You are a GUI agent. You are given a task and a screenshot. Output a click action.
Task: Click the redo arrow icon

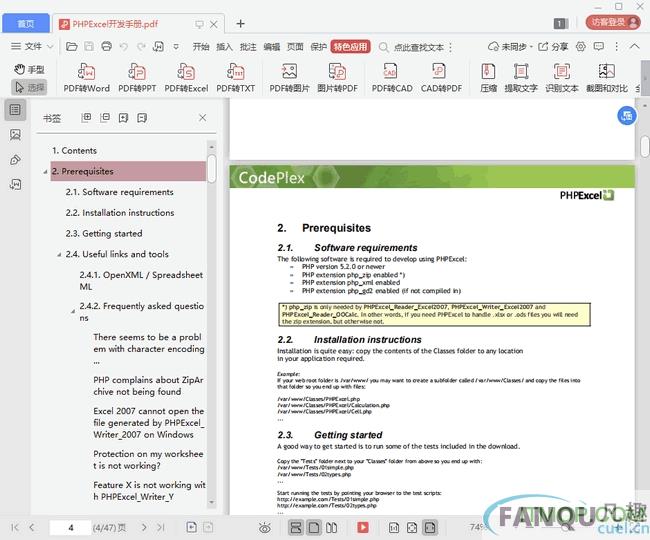pyautogui.click(x=141, y=46)
